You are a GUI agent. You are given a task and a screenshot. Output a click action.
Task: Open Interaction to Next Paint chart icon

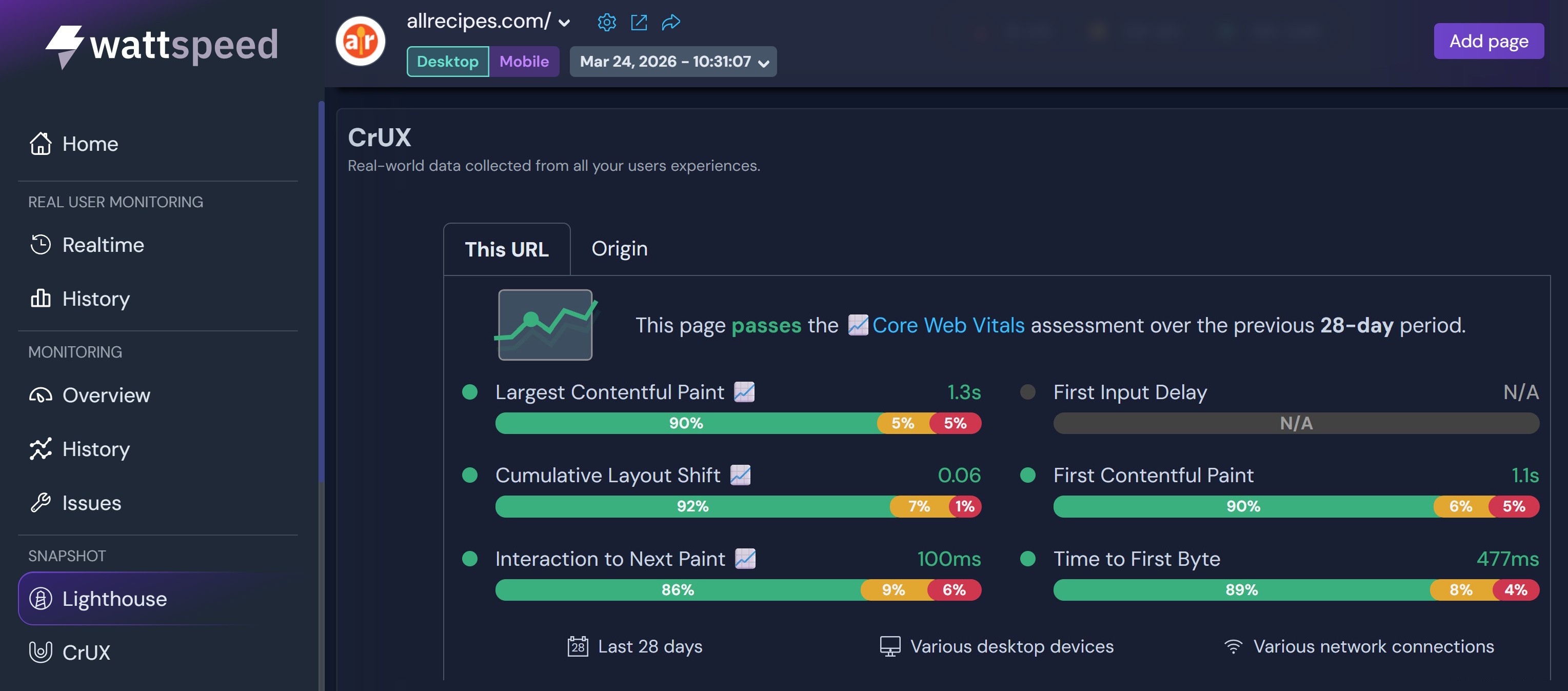click(745, 558)
